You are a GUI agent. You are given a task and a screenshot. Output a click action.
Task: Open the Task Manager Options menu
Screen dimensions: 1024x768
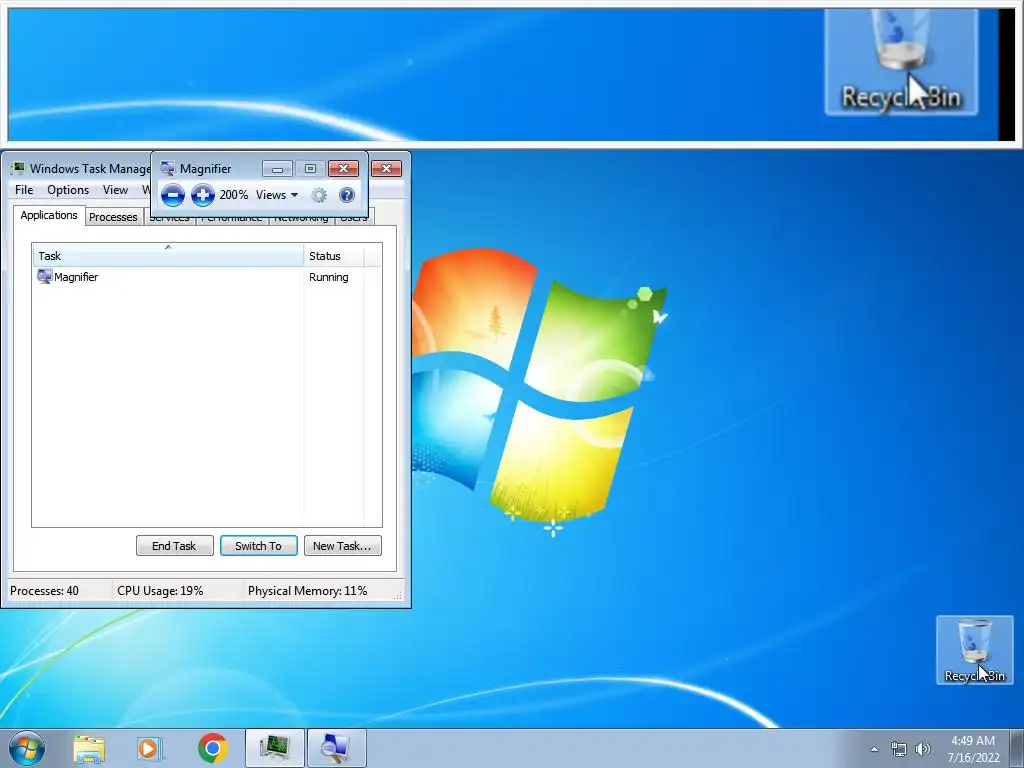[68, 190]
